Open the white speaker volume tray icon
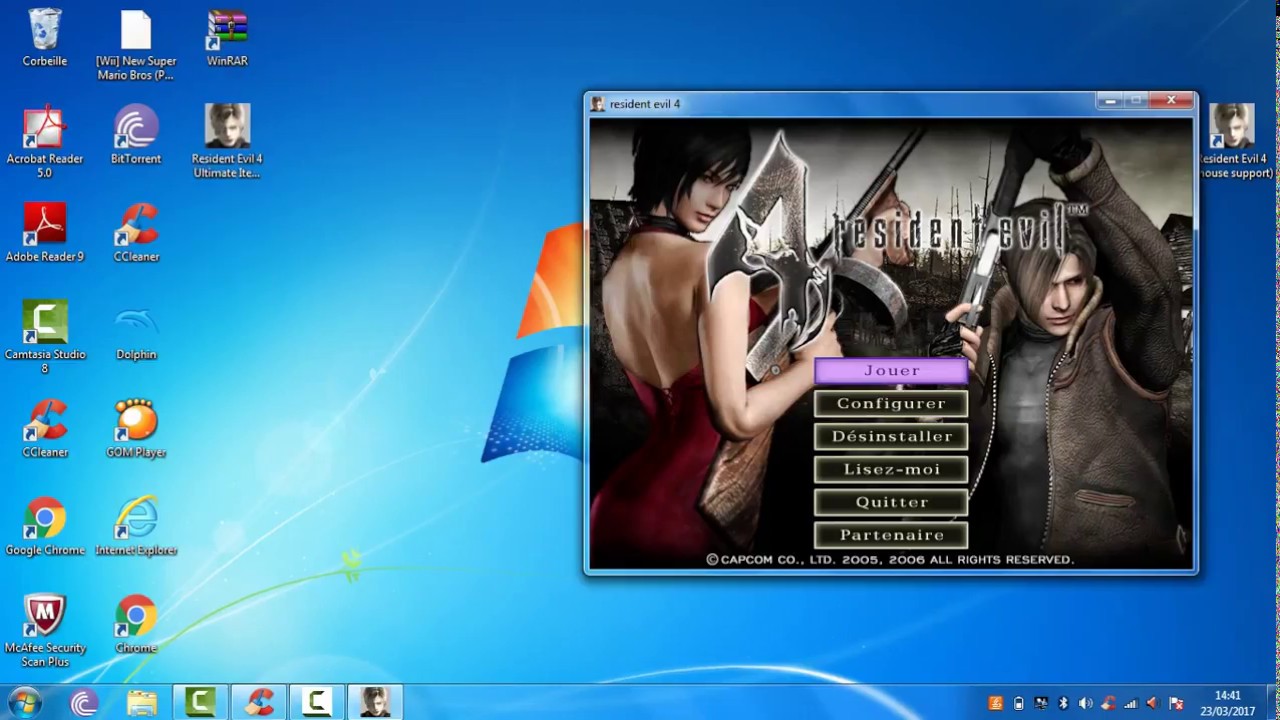1280x720 pixels. pyautogui.click(x=1086, y=703)
